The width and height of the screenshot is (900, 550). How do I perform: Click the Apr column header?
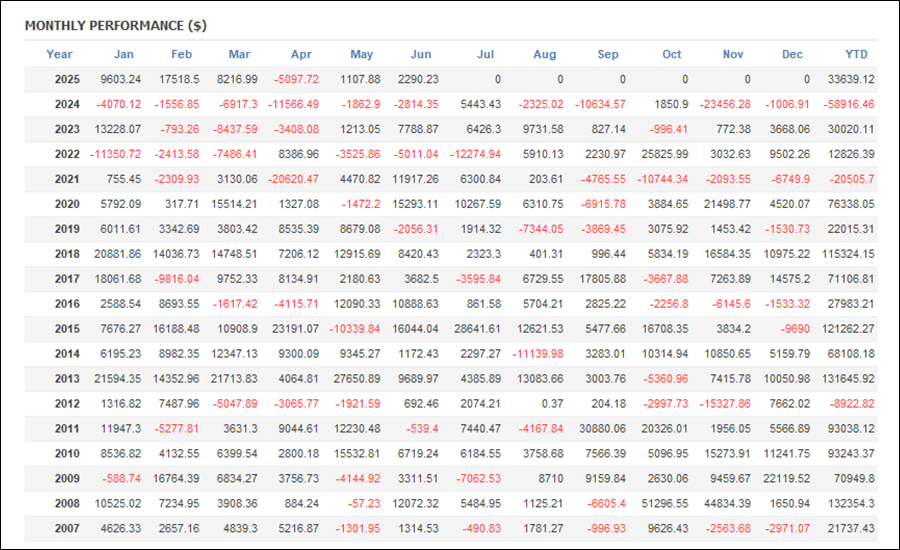pyautogui.click(x=301, y=54)
